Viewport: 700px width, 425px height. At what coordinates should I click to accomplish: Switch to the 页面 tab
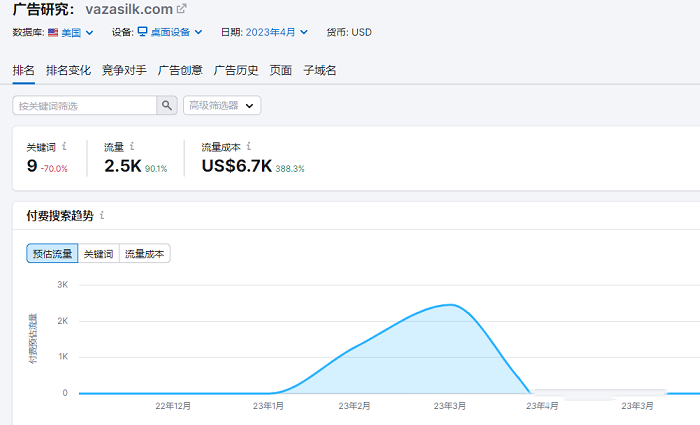[281, 70]
